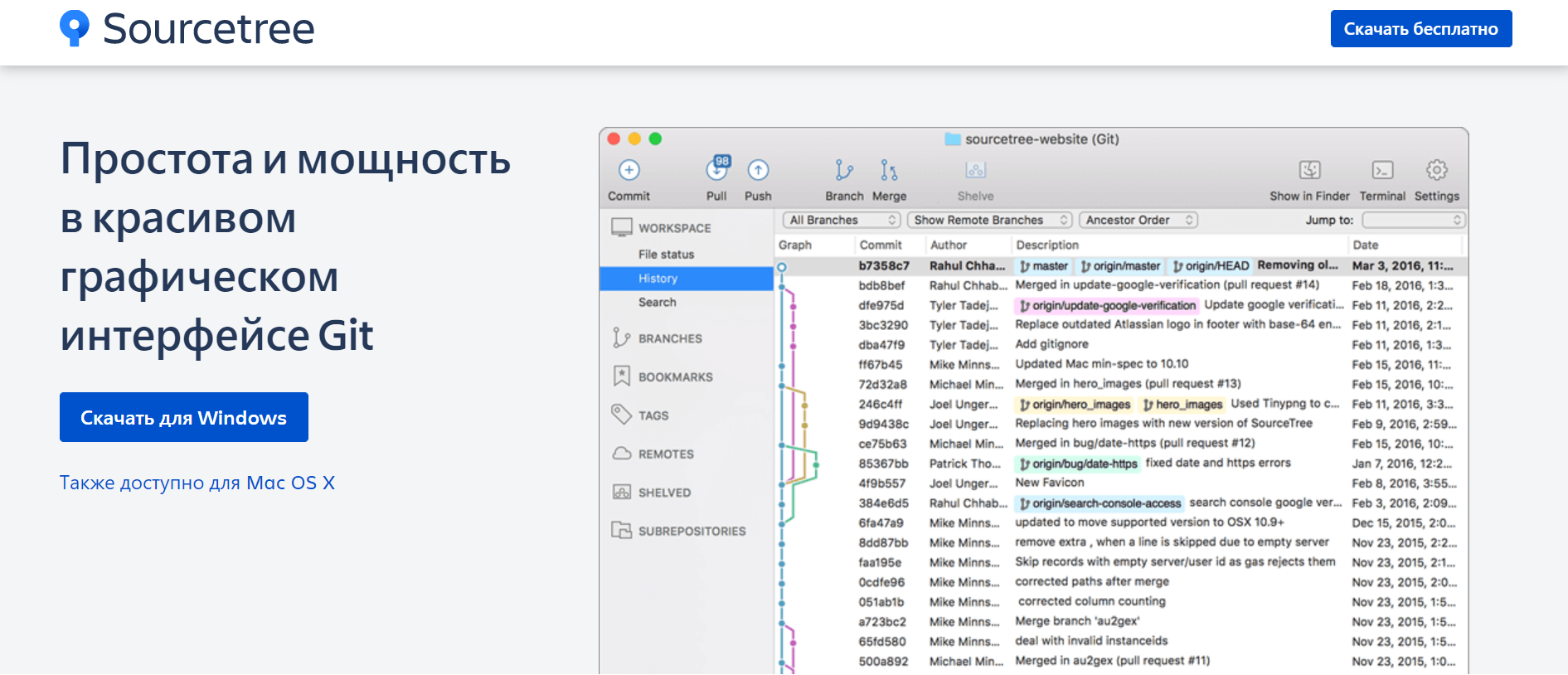
Task: Click the origin/hero_images tag
Action: [1075, 405]
